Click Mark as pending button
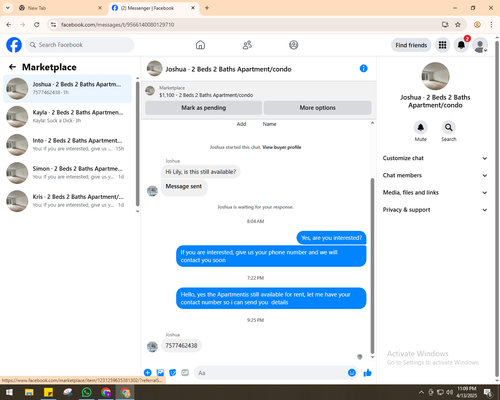The image size is (500, 400). coord(203,108)
